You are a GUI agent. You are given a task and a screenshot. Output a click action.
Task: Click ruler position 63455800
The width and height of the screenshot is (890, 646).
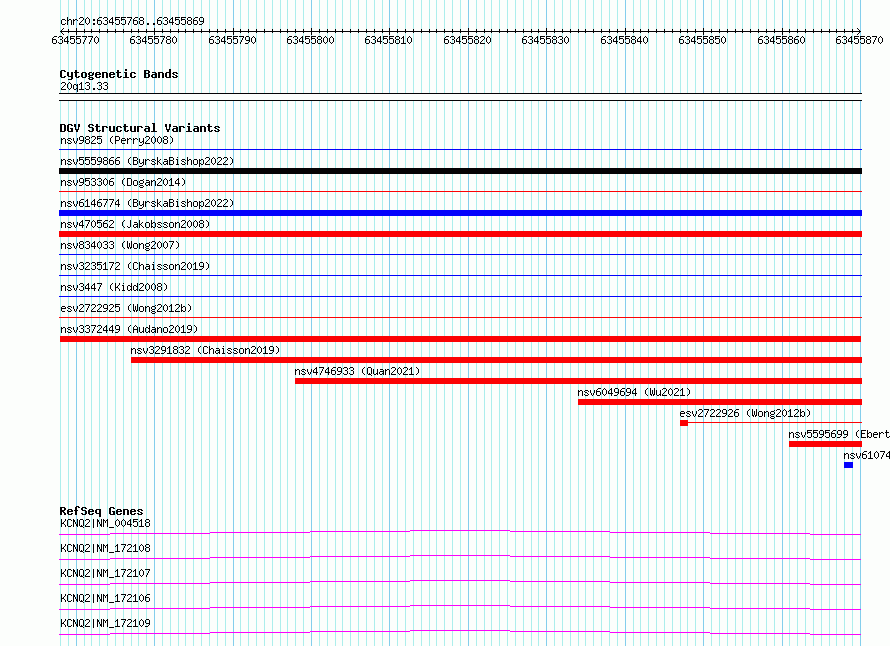pos(310,40)
